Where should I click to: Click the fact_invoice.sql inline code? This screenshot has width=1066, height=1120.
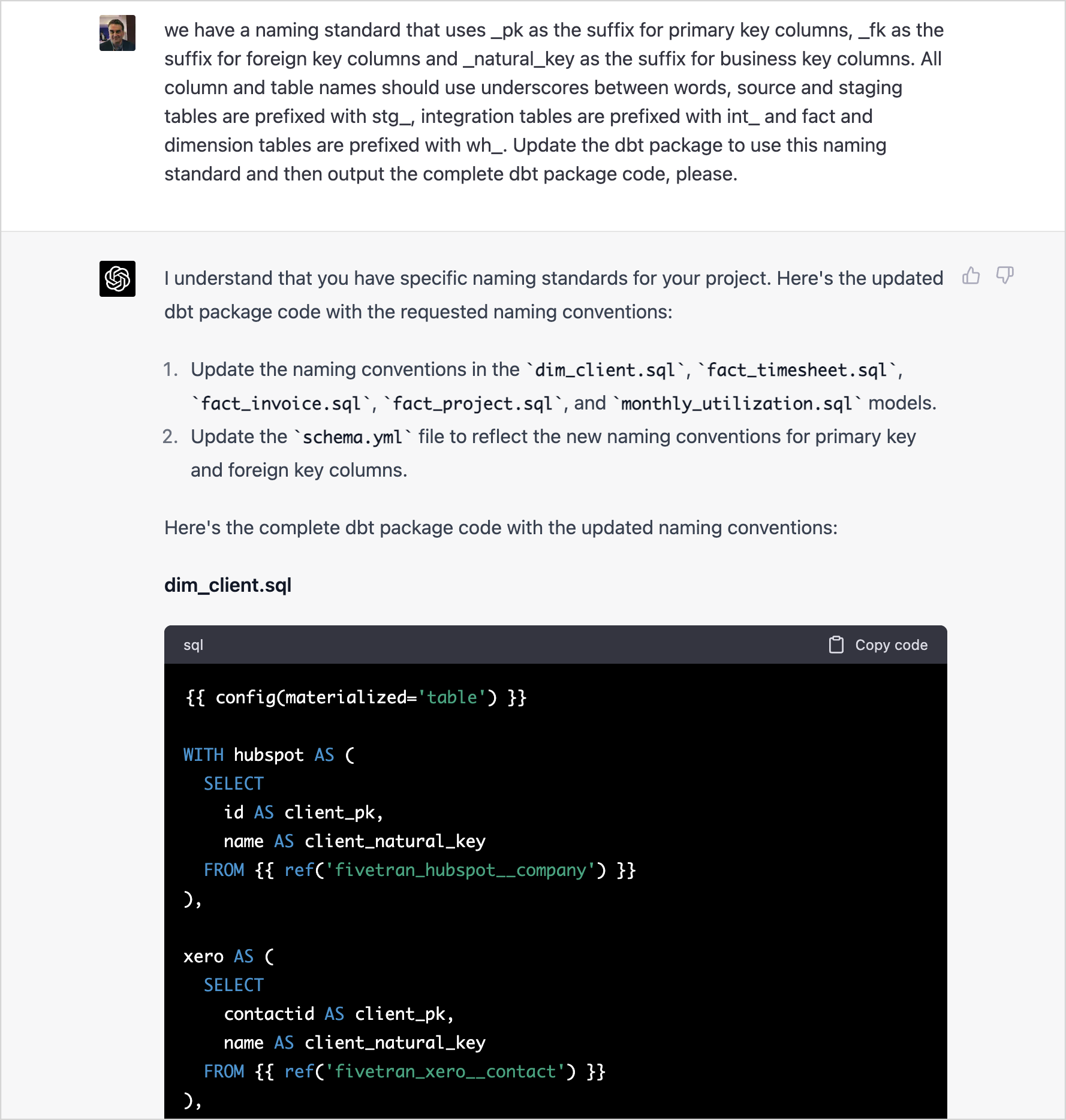coord(281,404)
